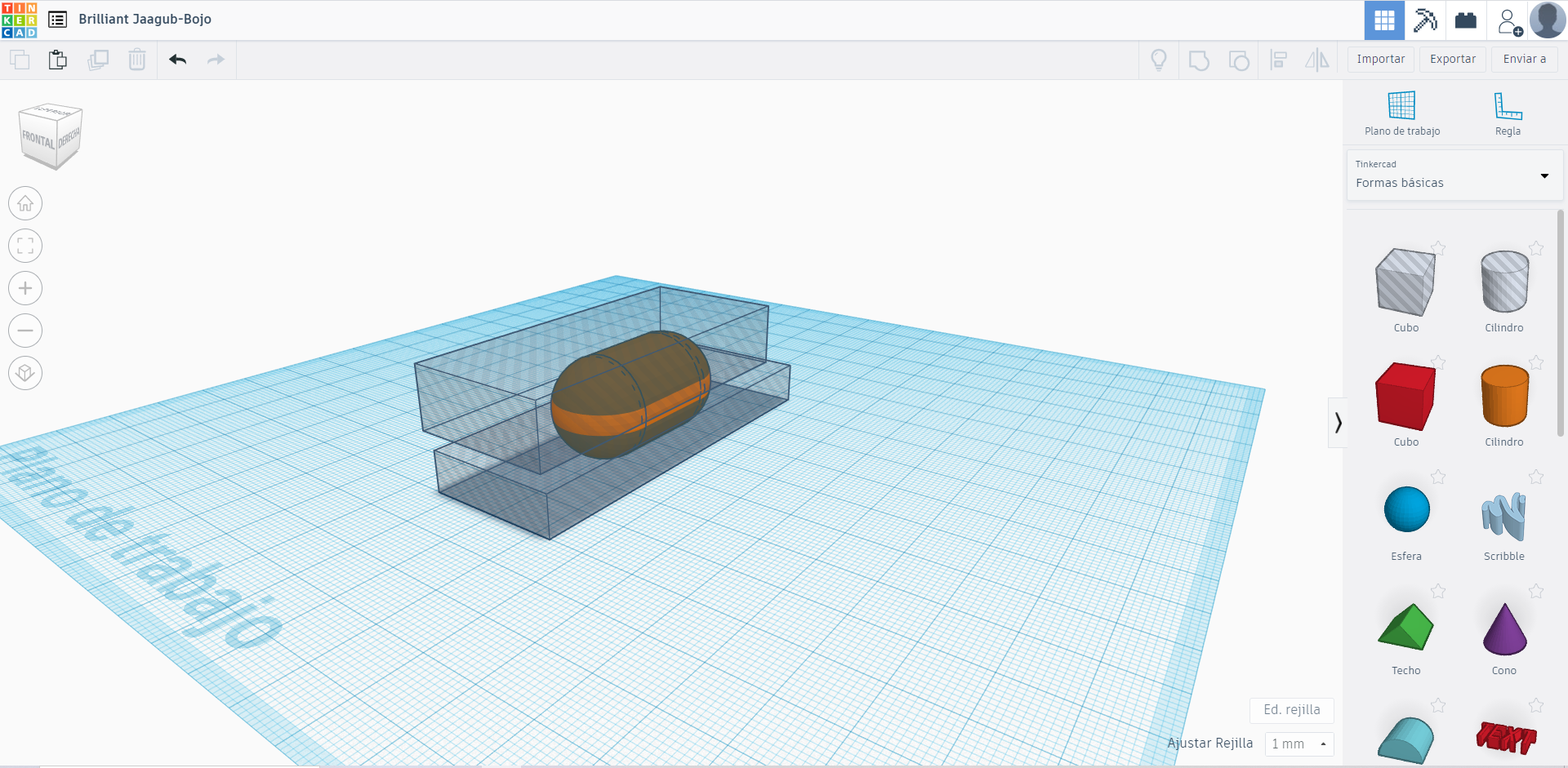The image size is (1568, 768).
Task: Favorite the Scribble star
Action: point(1536,477)
